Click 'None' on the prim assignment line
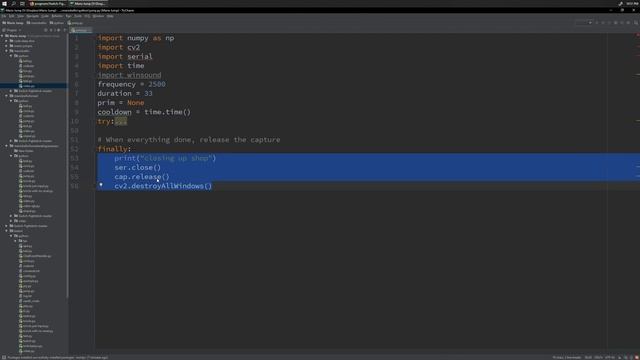This screenshot has width=640, height=360. 136,103
